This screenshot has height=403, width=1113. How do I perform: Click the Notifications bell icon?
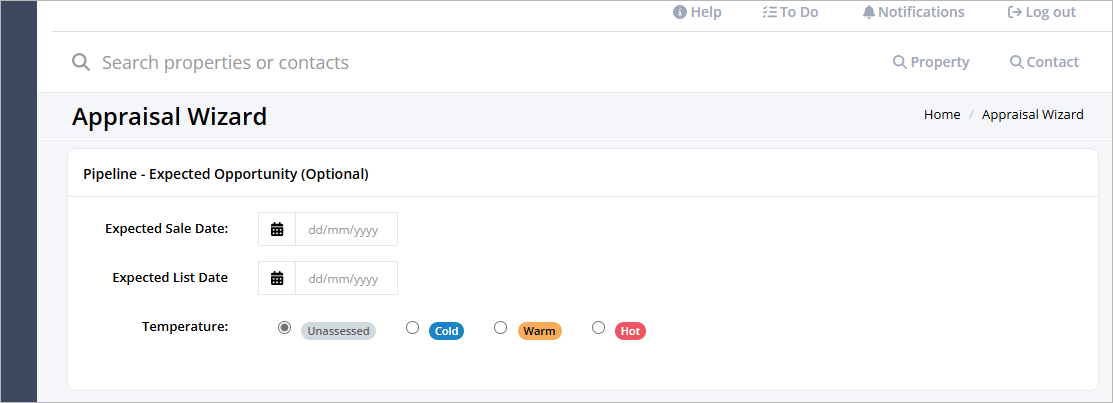(869, 12)
